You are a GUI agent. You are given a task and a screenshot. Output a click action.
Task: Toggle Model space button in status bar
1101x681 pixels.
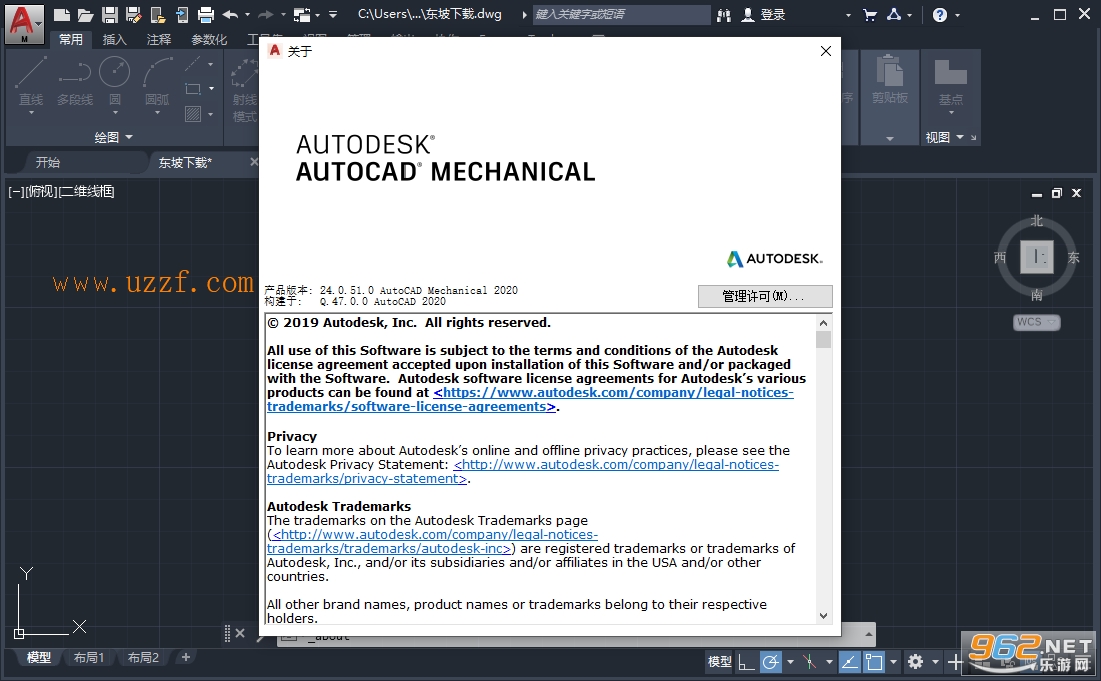coord(720,661)
